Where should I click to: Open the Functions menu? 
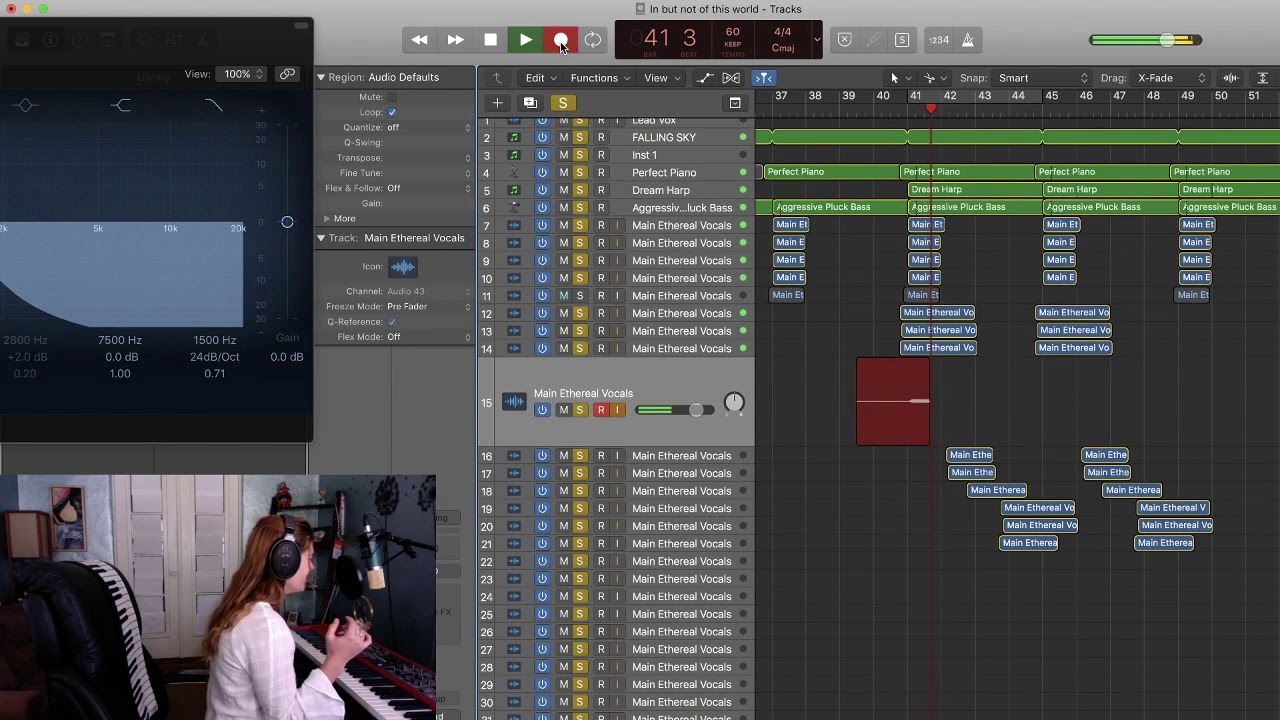pos(600,78)
